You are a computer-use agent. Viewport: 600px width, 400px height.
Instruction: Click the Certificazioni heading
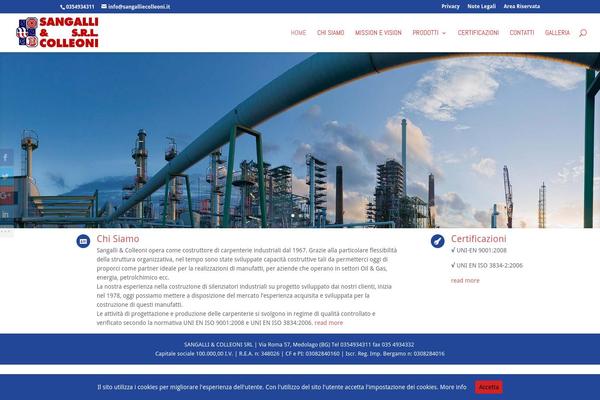point(478,239)
